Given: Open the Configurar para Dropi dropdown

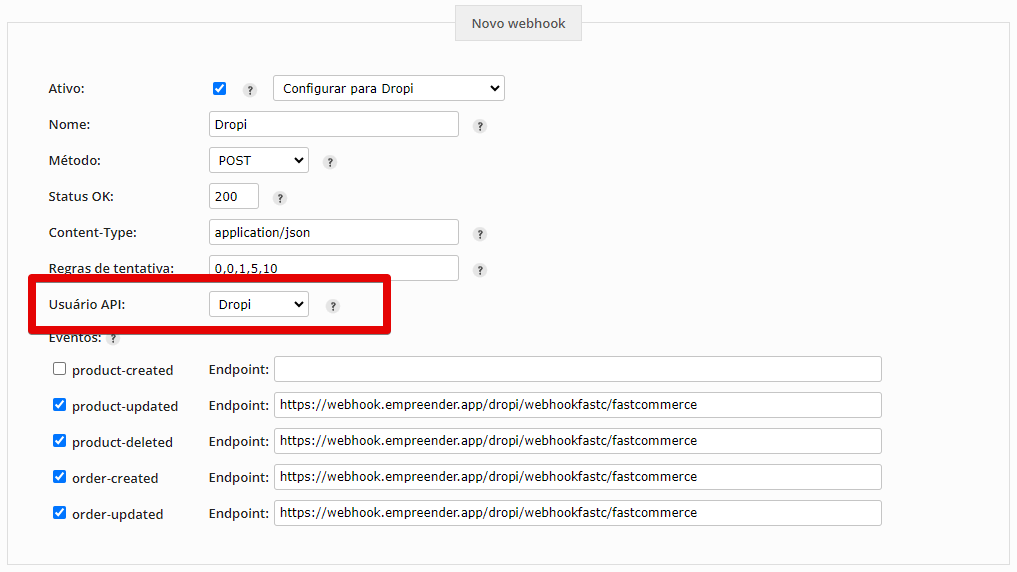Looking at the screenshot, I should coord(389,88).
